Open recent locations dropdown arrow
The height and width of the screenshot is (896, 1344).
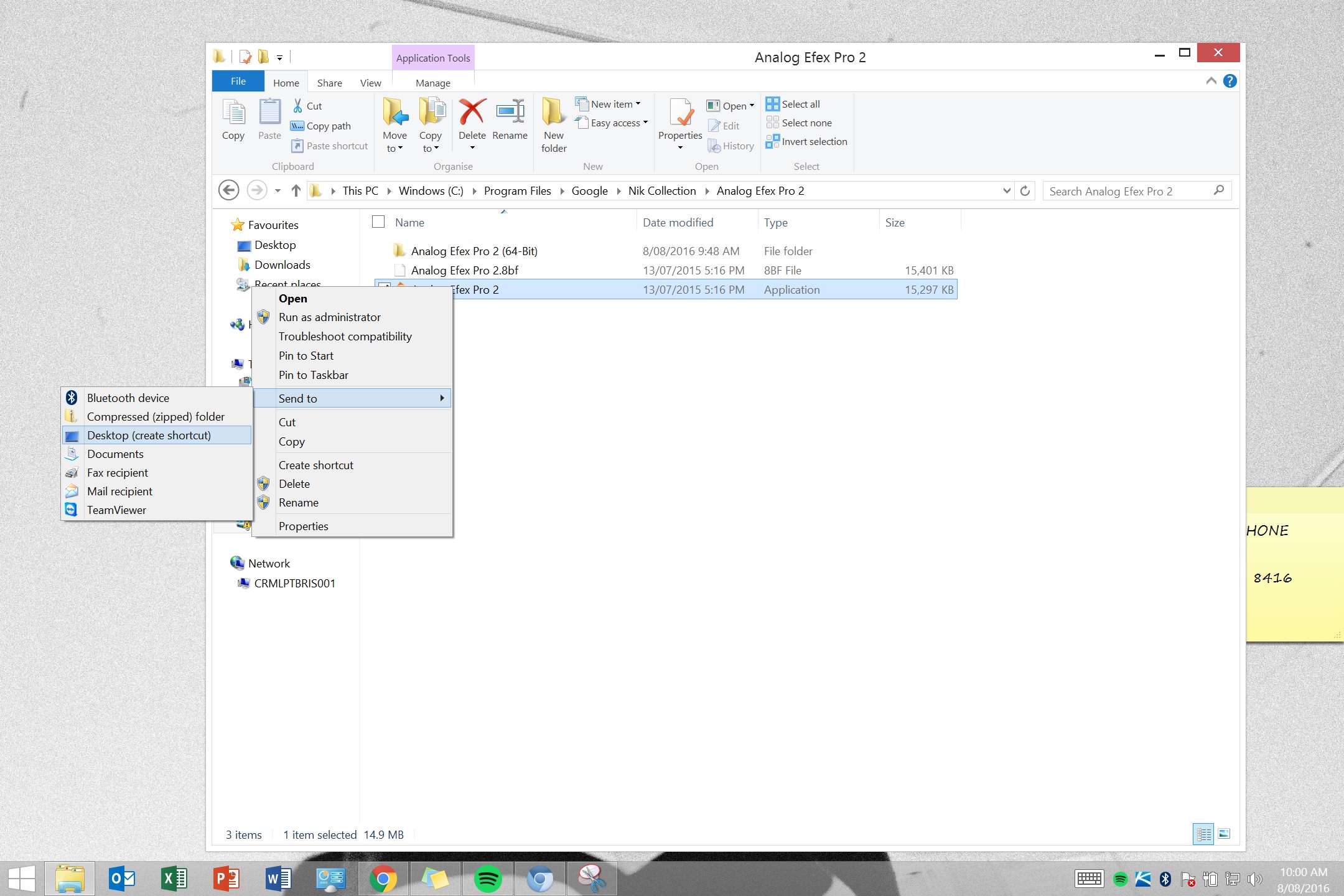278,190
